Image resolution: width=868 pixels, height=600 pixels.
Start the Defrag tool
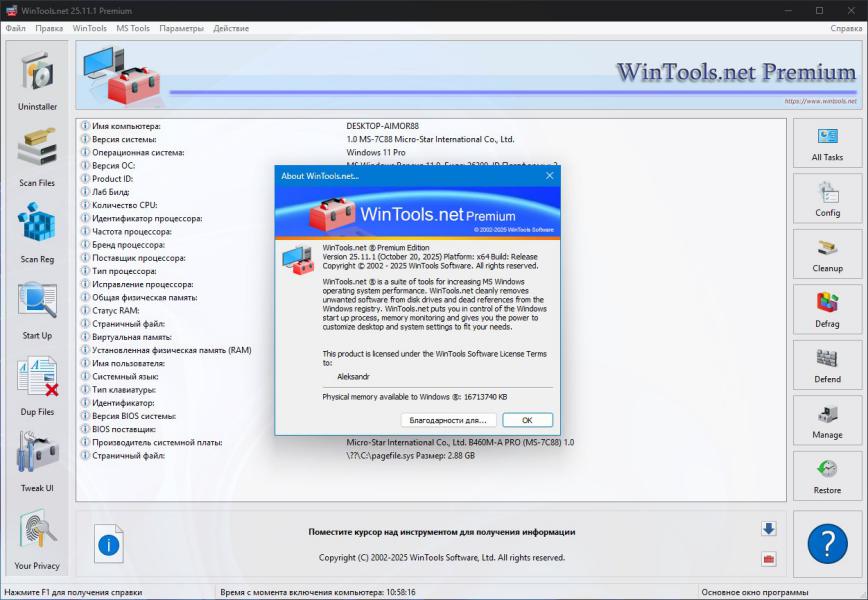click(x=827, y=310)
